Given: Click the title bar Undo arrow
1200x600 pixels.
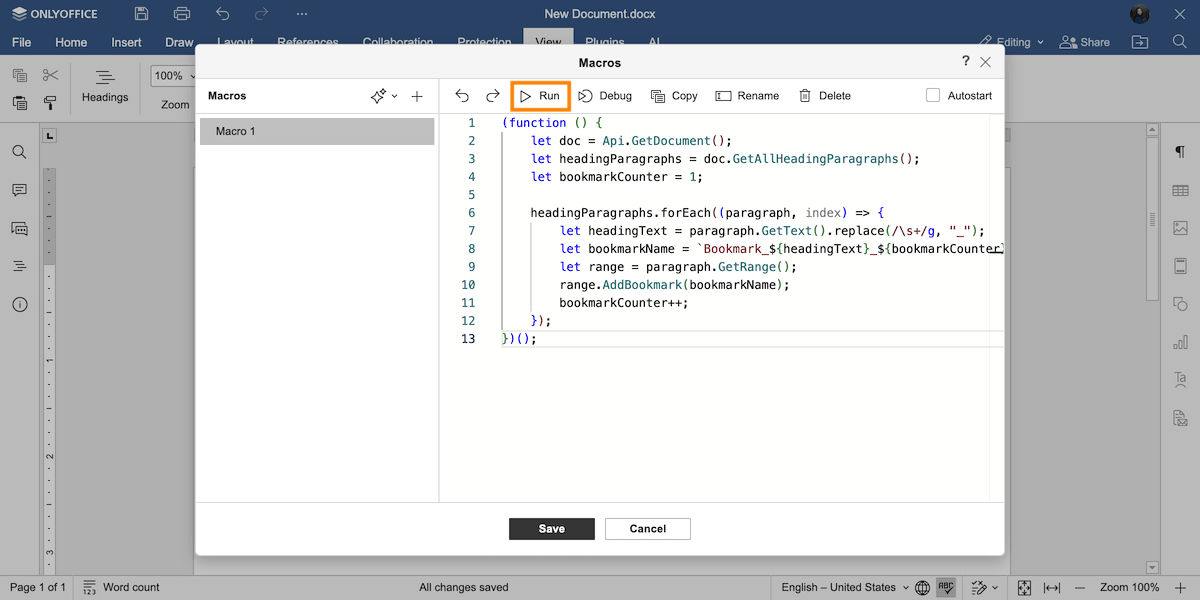Looking at the screenshot, I should 222,14.
